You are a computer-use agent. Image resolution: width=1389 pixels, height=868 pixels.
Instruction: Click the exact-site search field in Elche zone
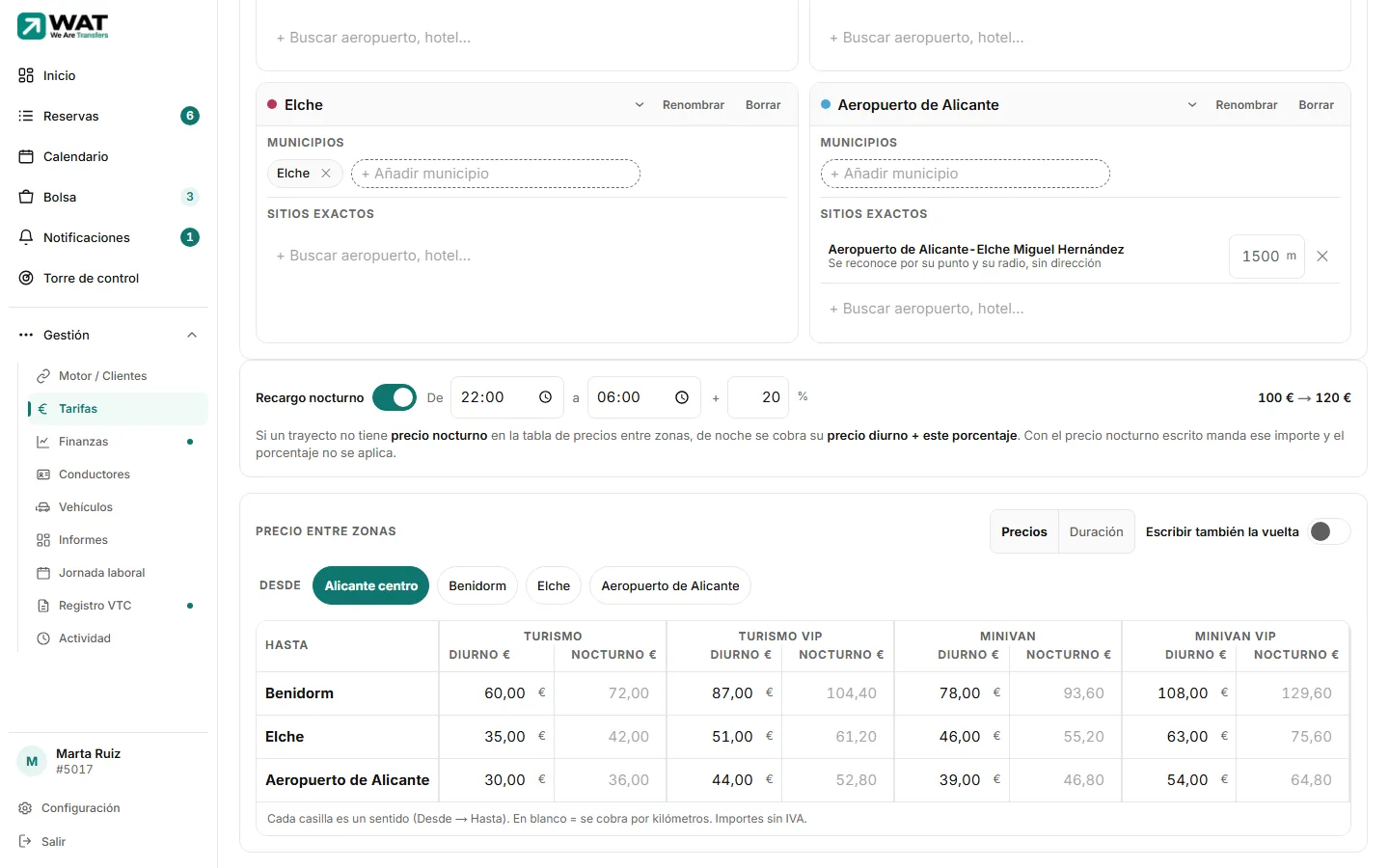527,256
